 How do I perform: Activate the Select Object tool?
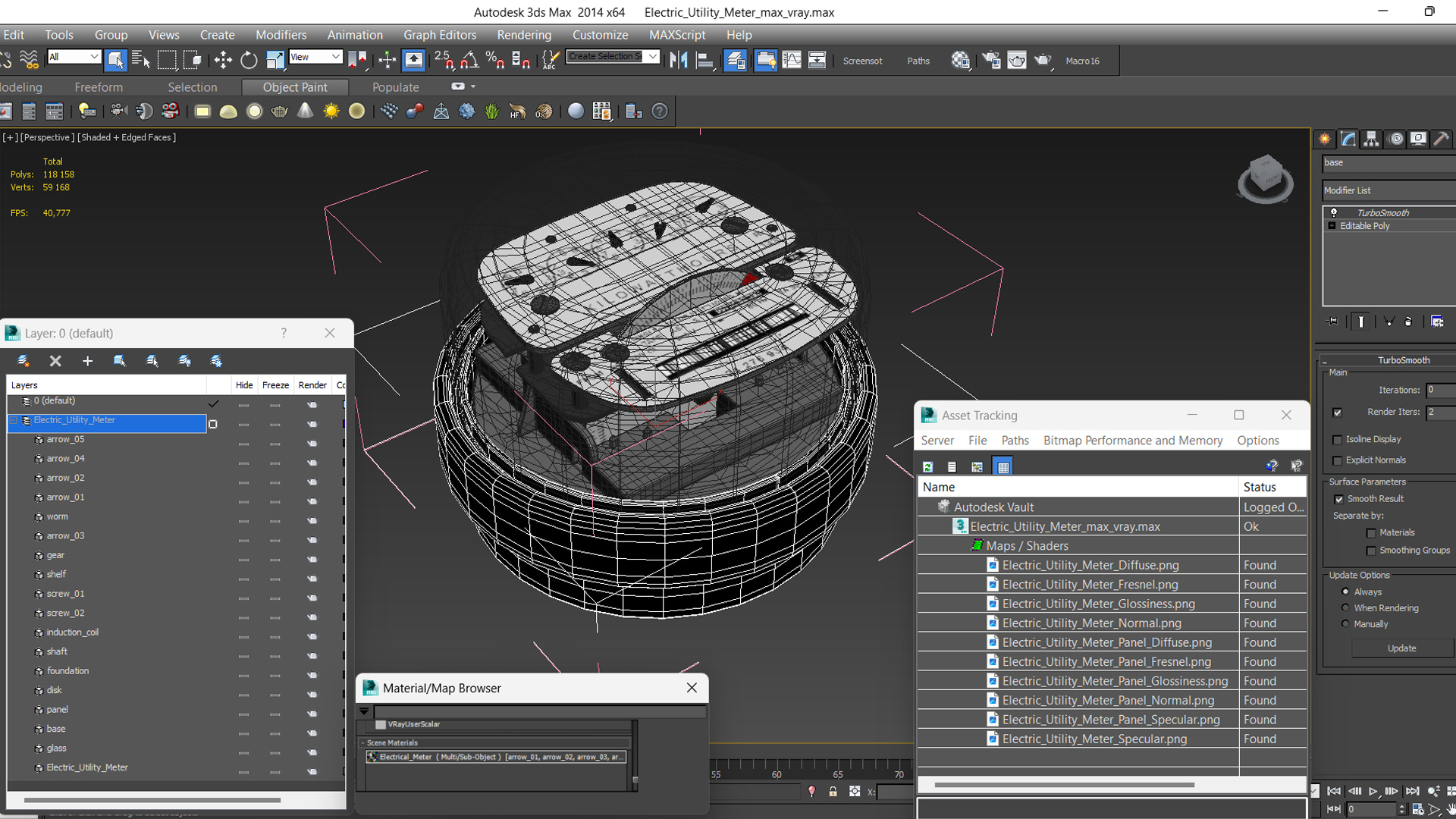click(x=115, y=61)
